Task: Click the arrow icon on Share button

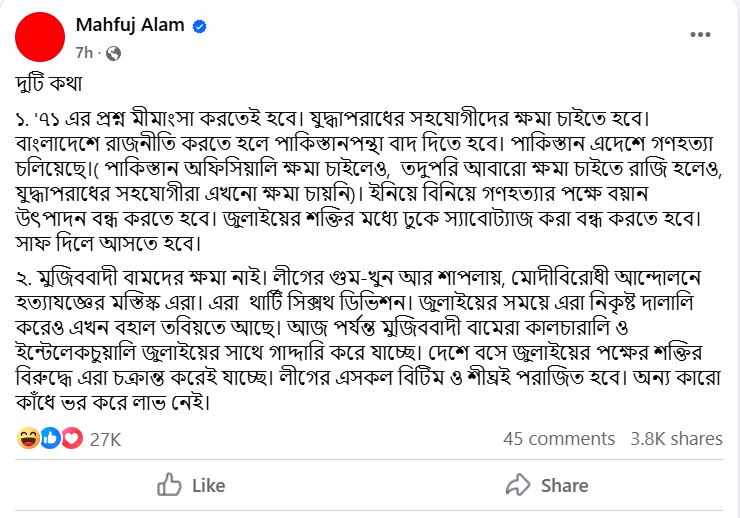Action: [518, 485]
